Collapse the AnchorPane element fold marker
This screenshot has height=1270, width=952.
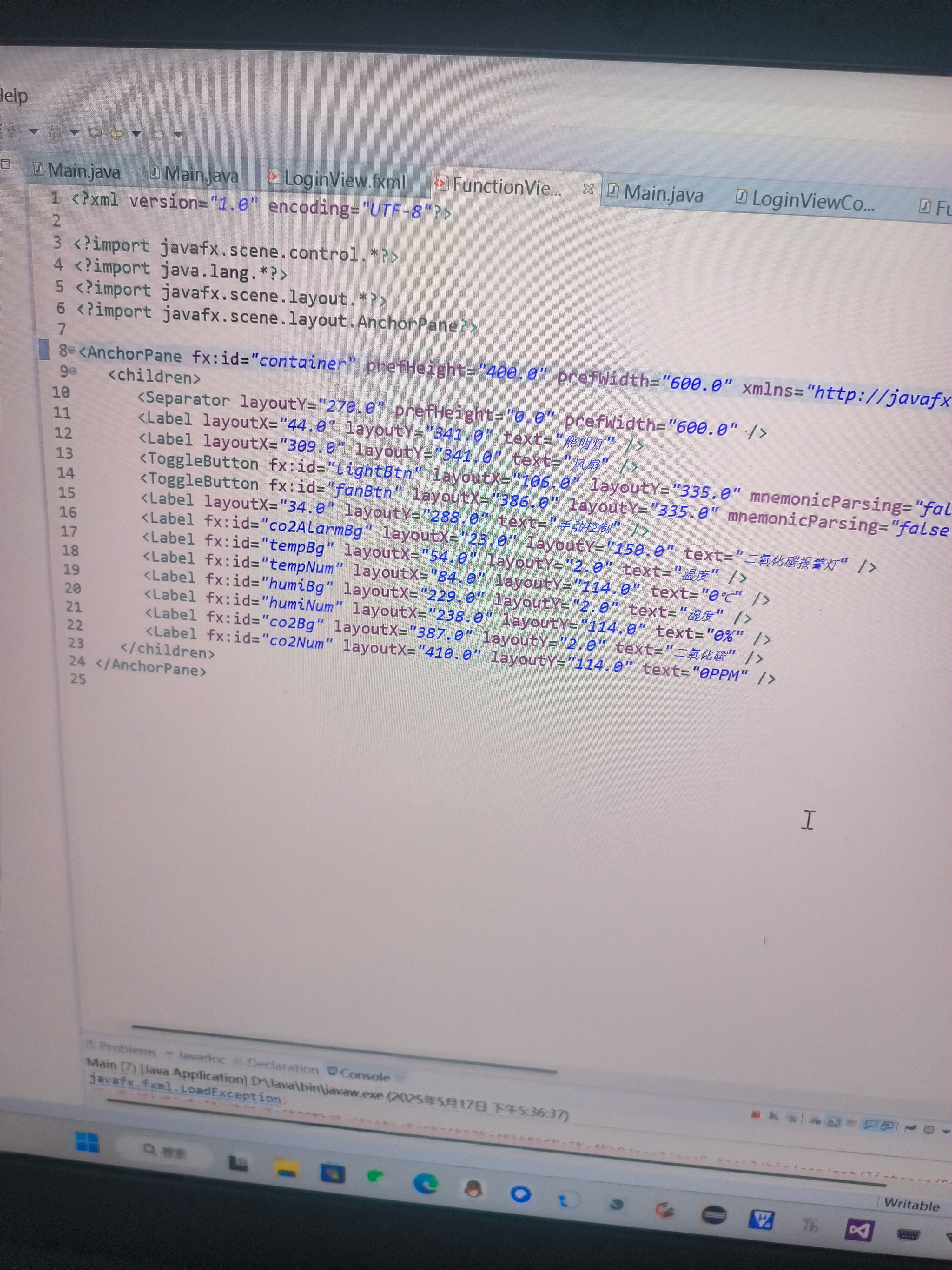pos(72,350)
